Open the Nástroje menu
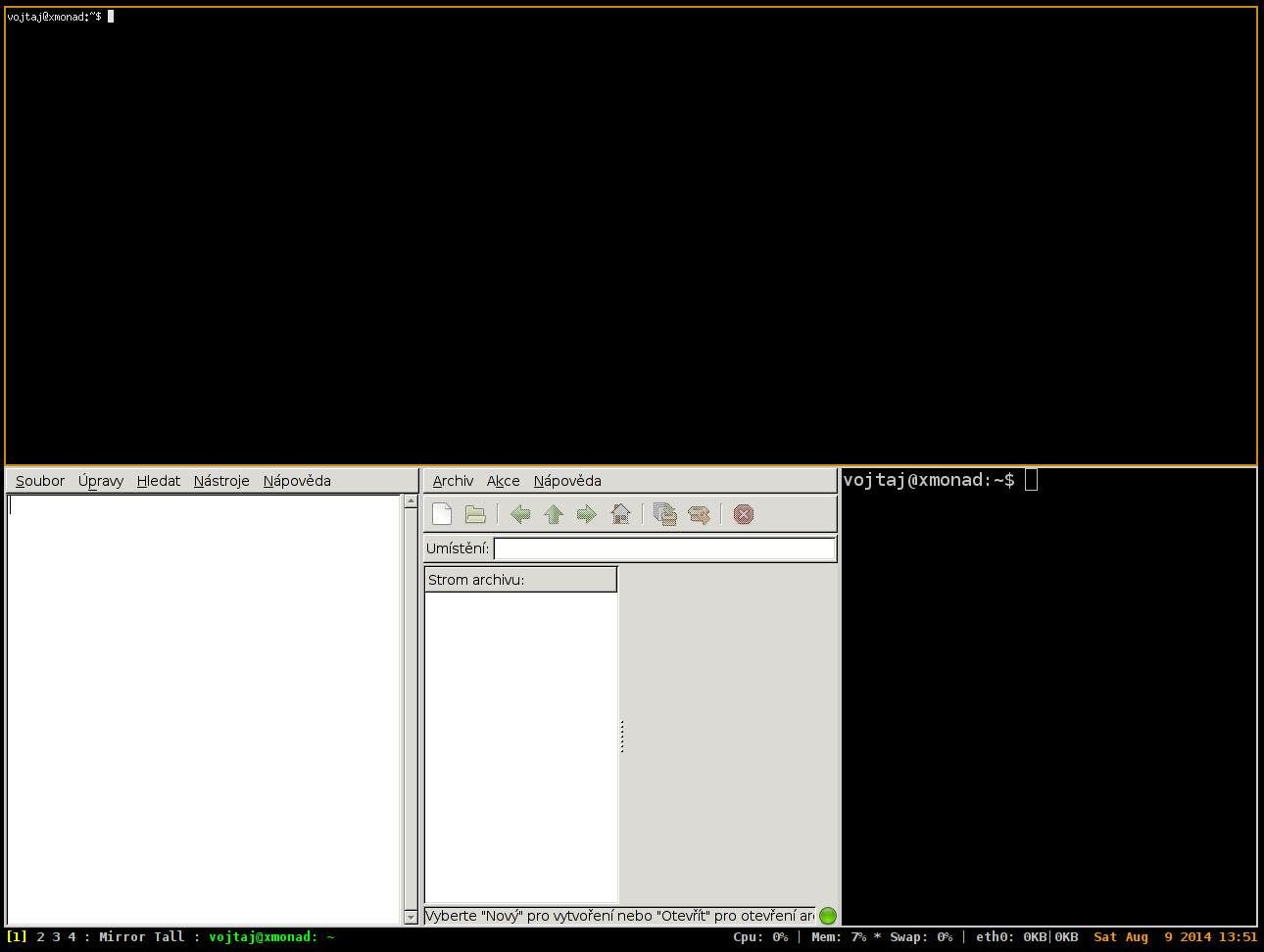 point(221,481)
